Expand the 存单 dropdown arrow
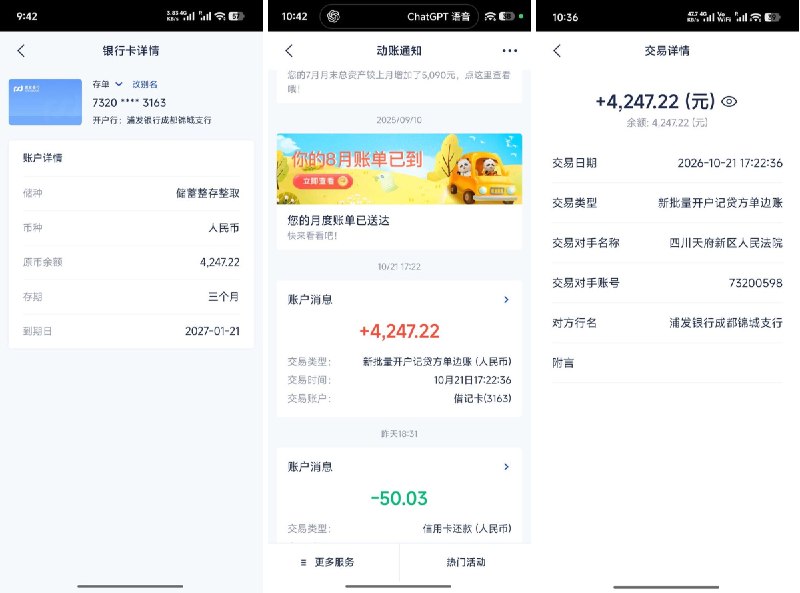 click(x=118, y=84)
